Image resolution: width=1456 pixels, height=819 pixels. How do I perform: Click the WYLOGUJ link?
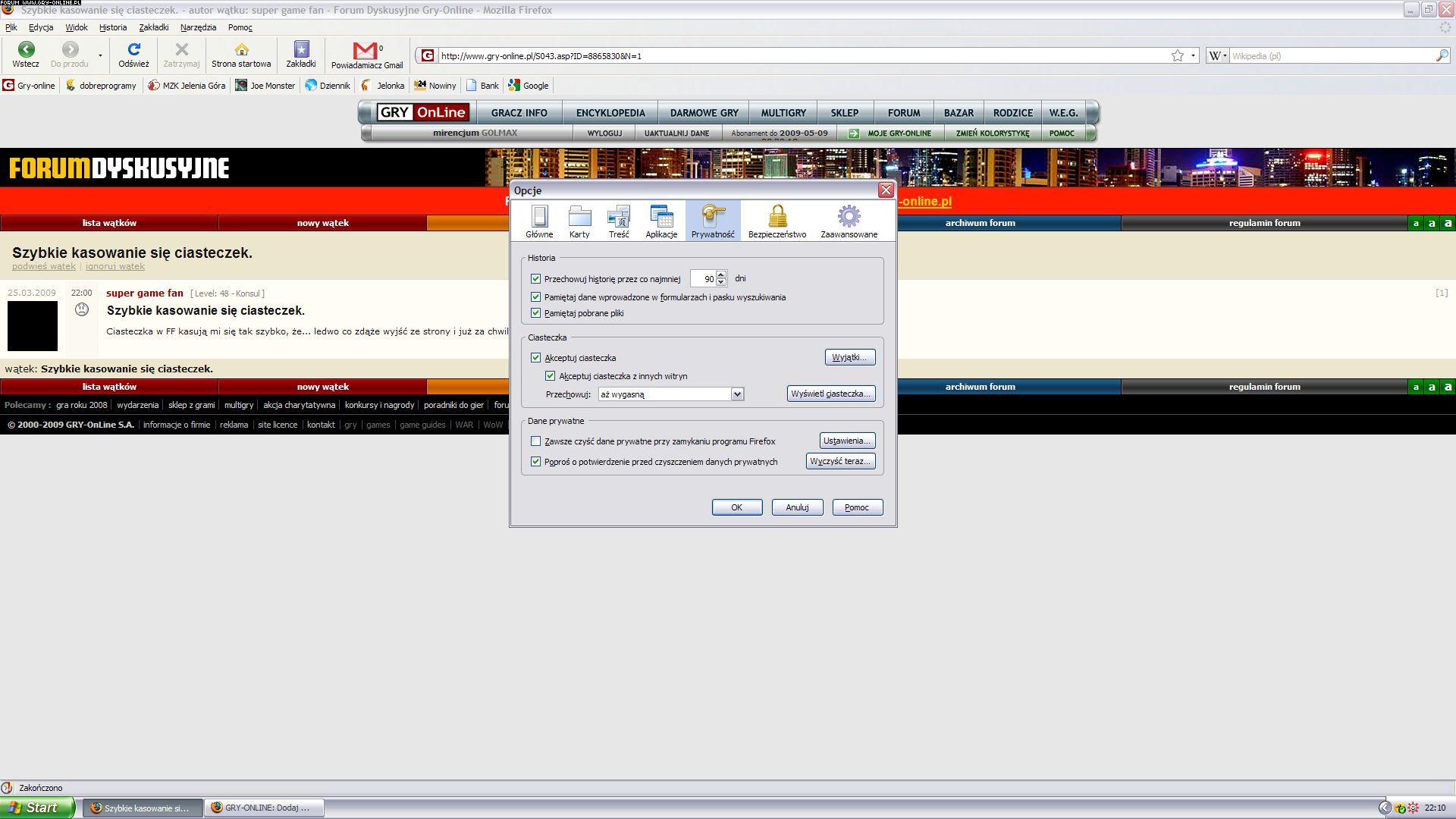tap(604, 133)
